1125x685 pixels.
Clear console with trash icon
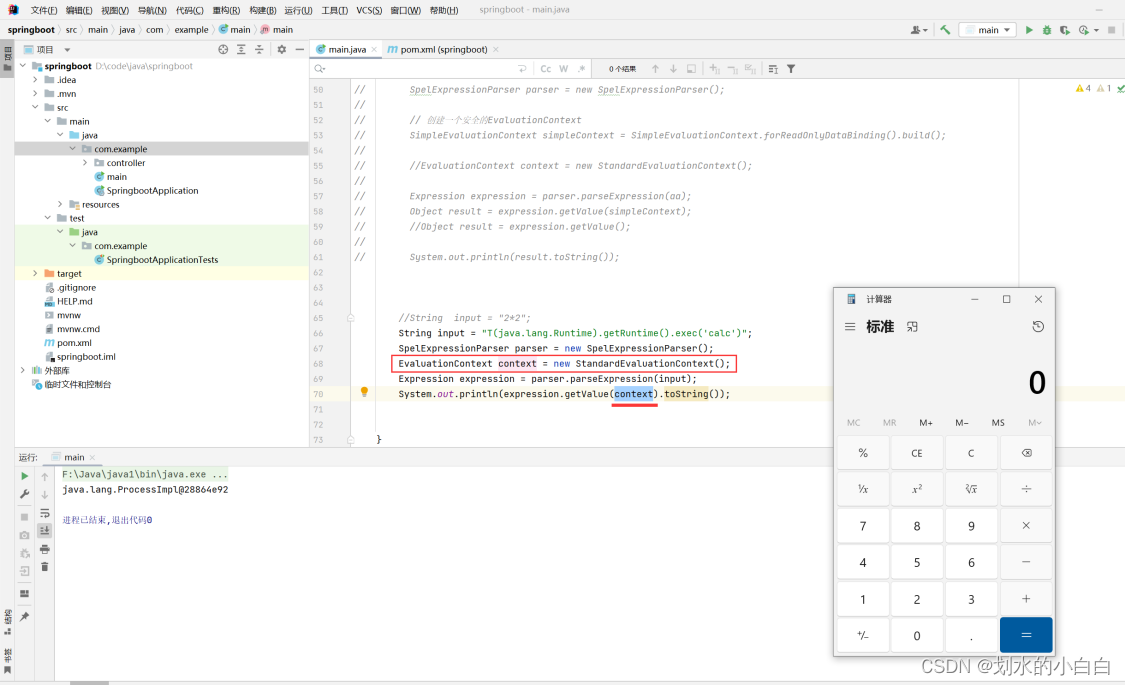coord(44,567)
